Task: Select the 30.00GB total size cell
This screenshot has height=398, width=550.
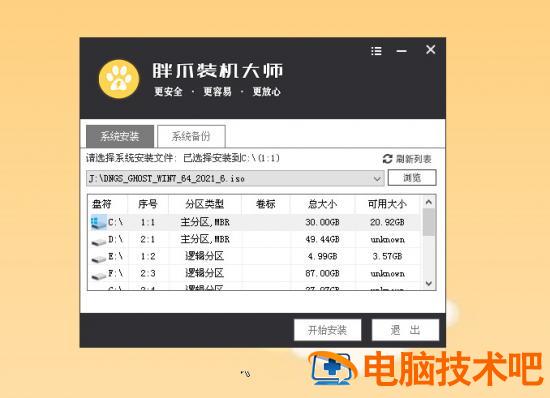Action: (322, 222)
